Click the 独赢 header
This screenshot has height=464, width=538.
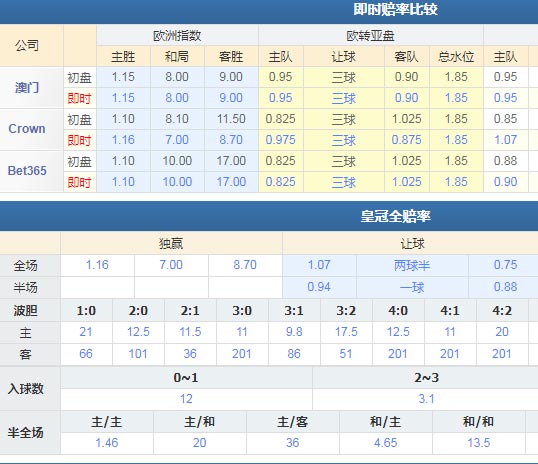pos(171,244)
